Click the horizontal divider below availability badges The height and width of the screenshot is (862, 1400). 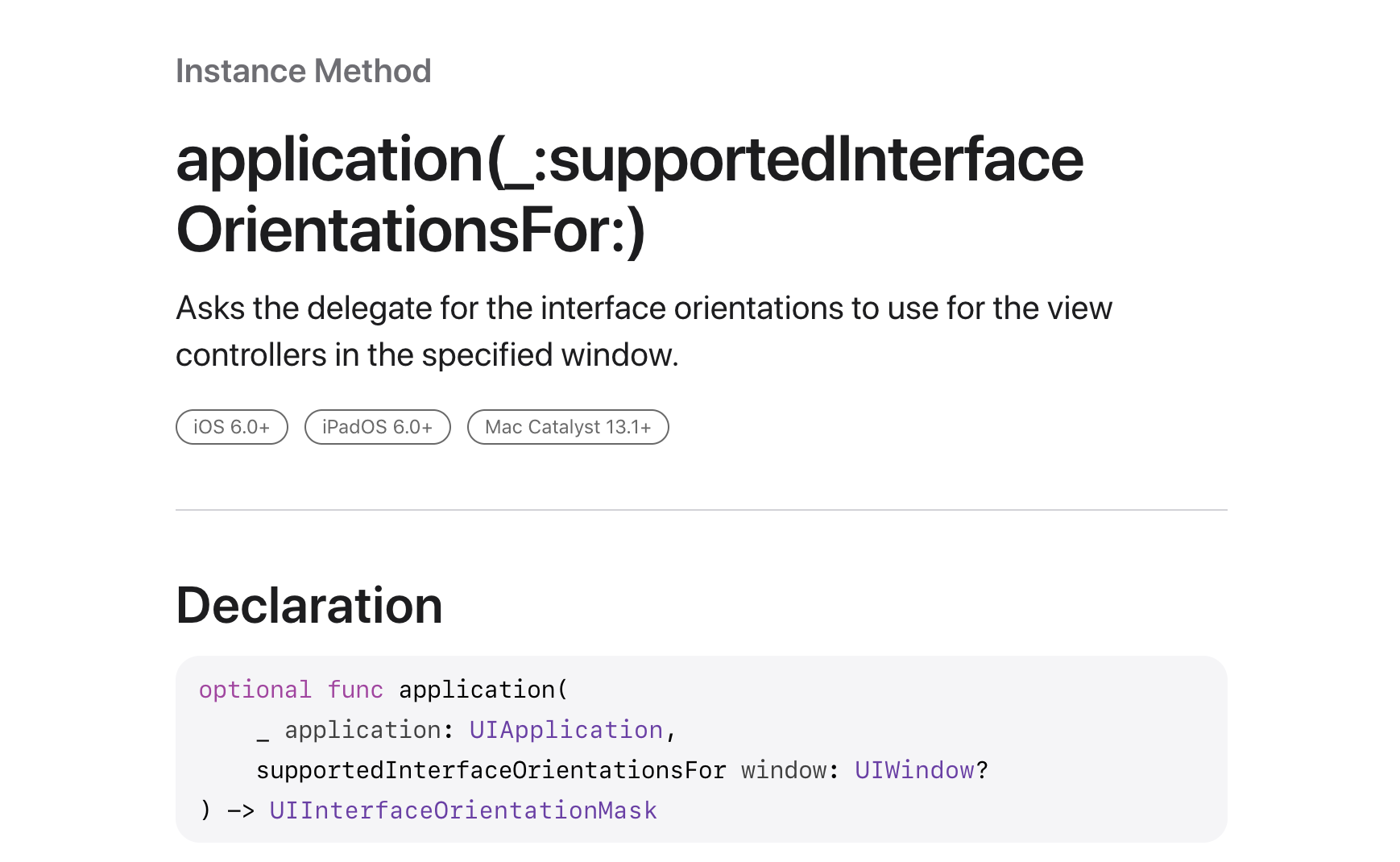click(x=702, y=510)
